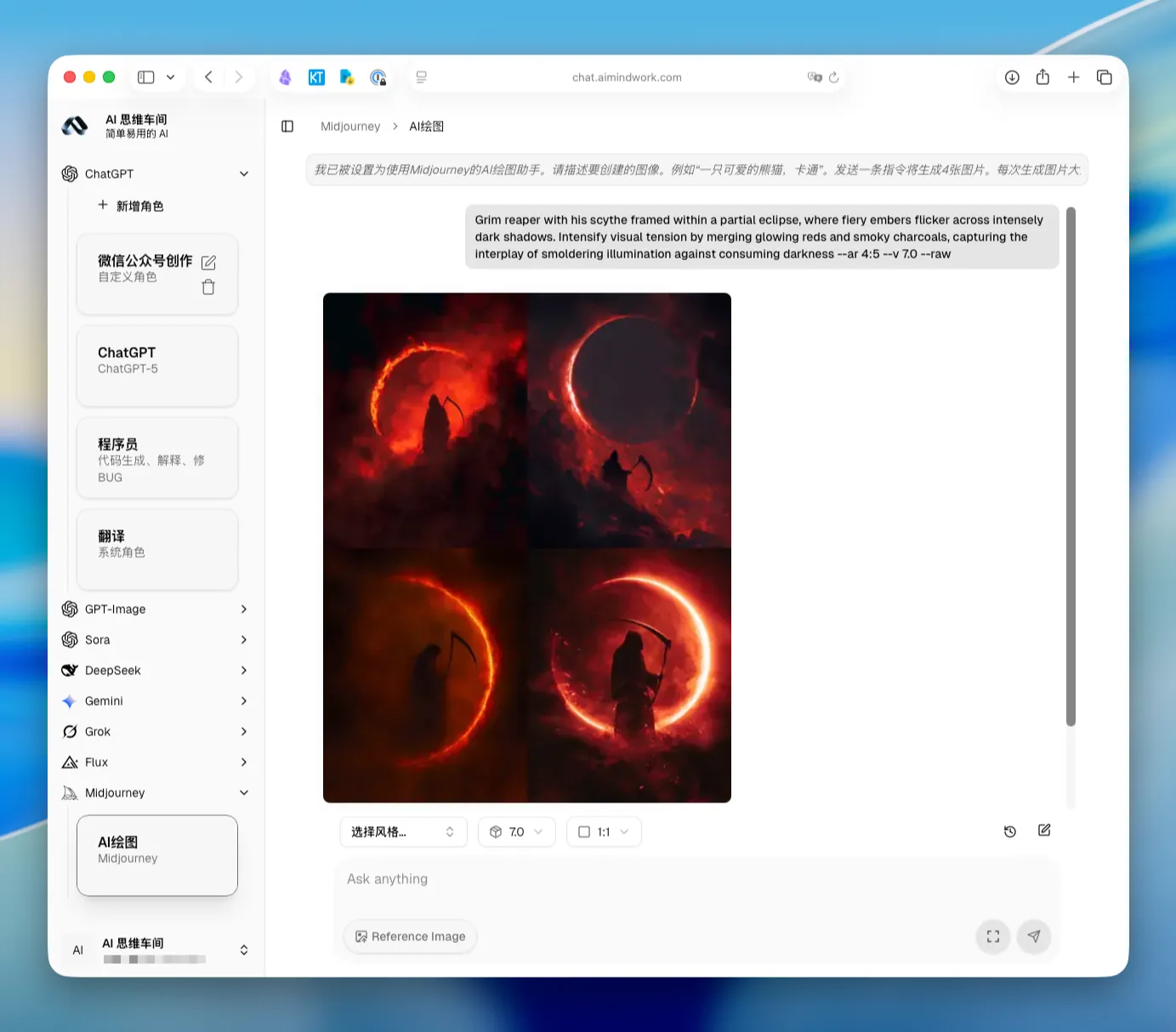Toggle the sidebar panel icon beside Midjourney breadcrumb
The image size is (1176, 1032).
click(x=287, y=127)
